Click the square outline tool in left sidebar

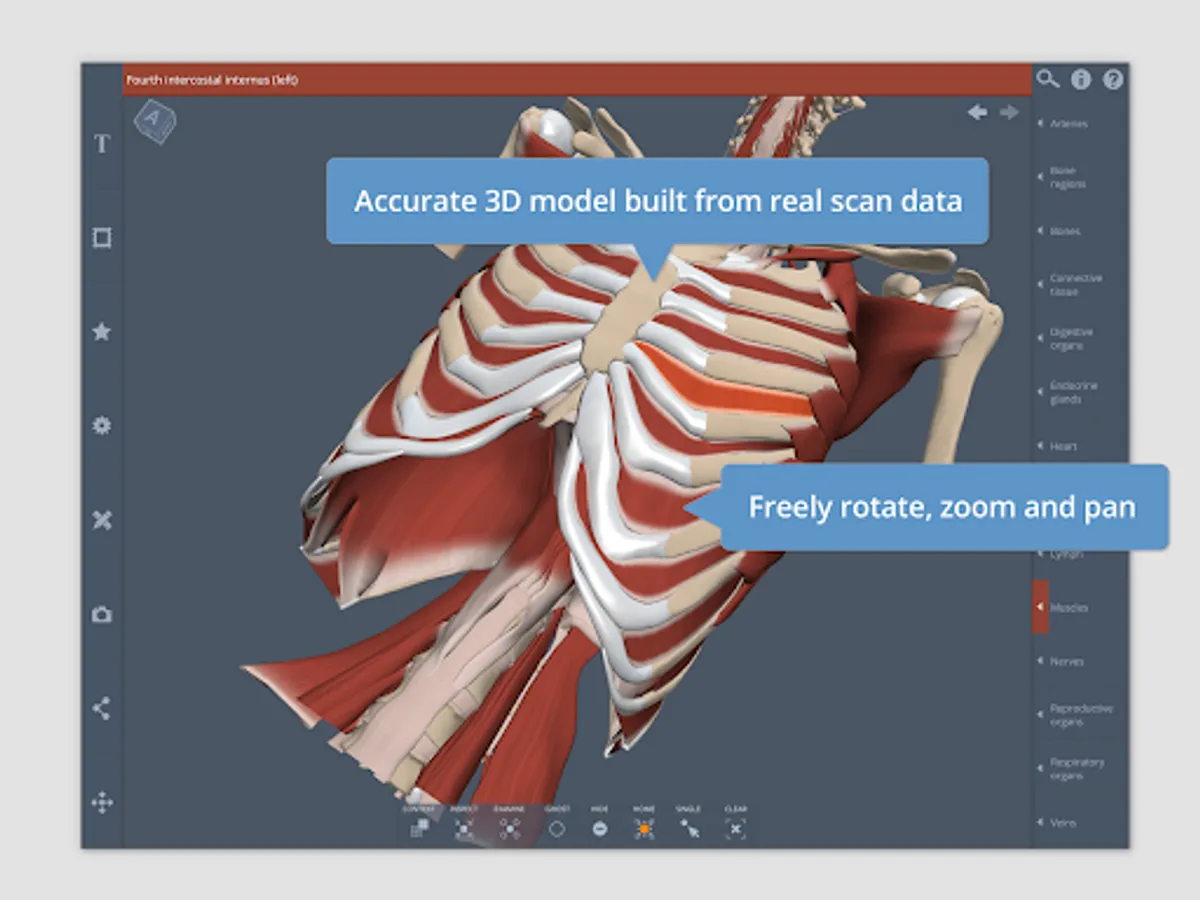101,238
